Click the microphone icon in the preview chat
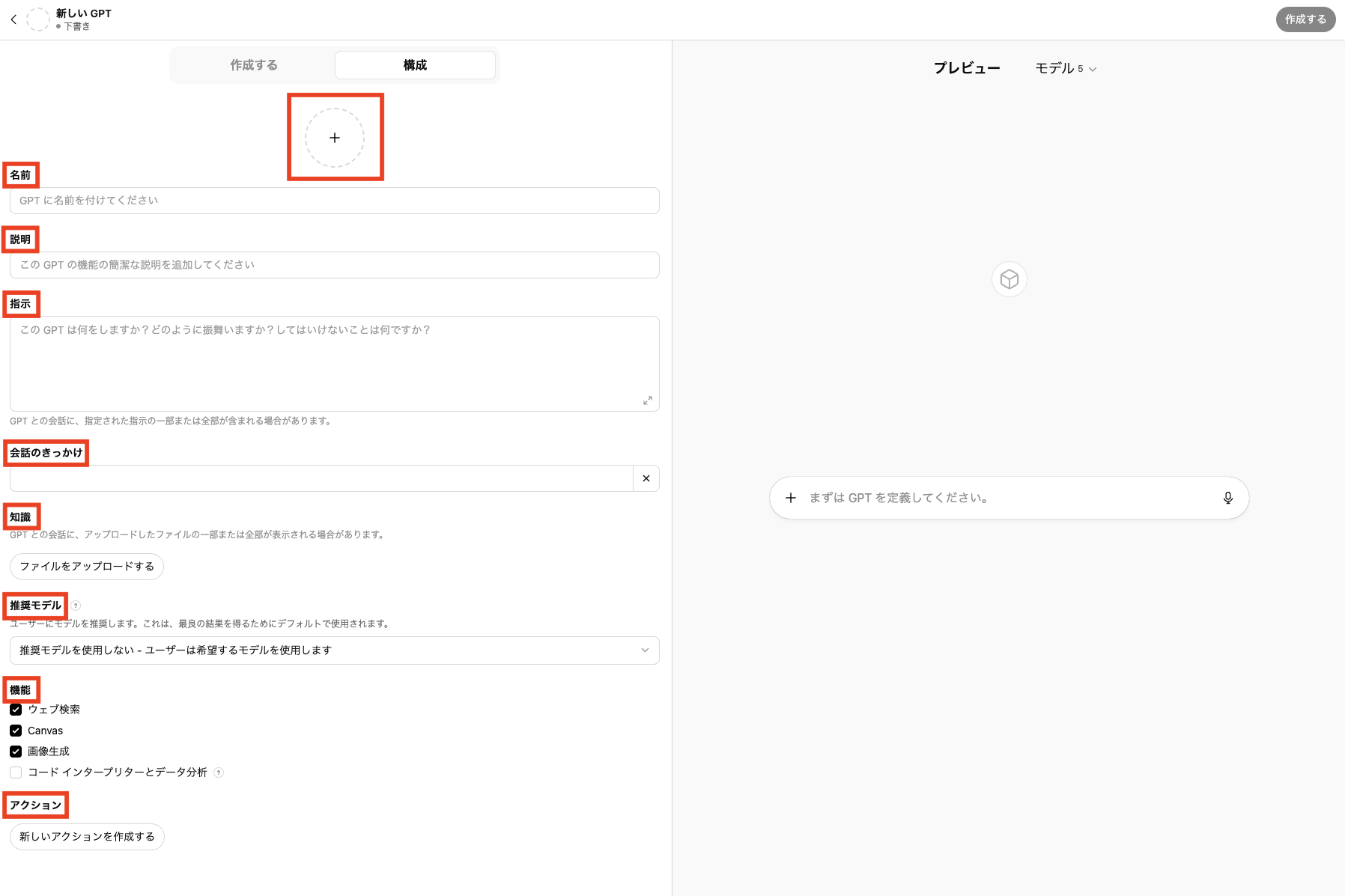The image size is (1345, 896). 1227,497
